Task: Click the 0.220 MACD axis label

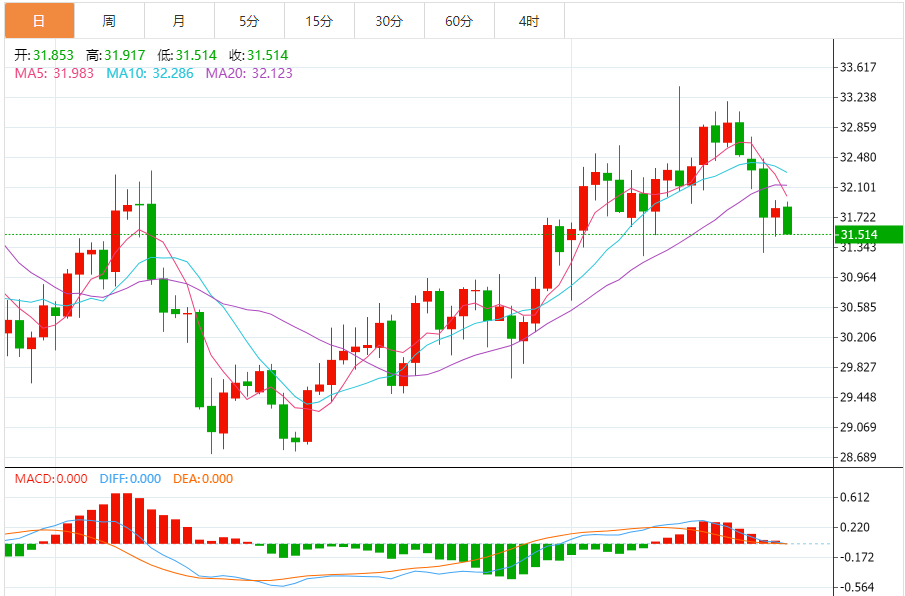Action: (856, 527)
